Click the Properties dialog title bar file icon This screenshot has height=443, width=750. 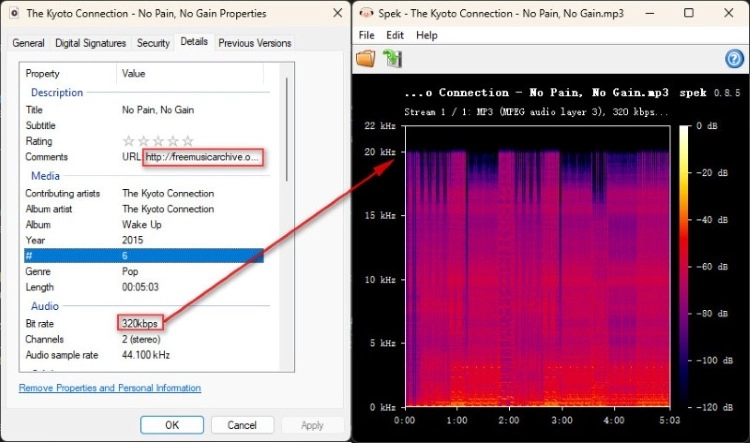pyautogui.click(x=14, y=13)
